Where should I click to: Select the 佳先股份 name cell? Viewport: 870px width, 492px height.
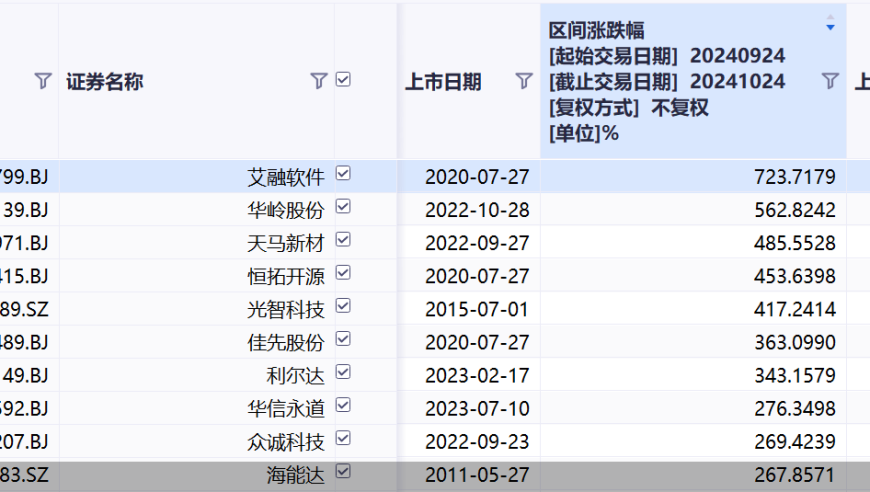click(197, 342)
